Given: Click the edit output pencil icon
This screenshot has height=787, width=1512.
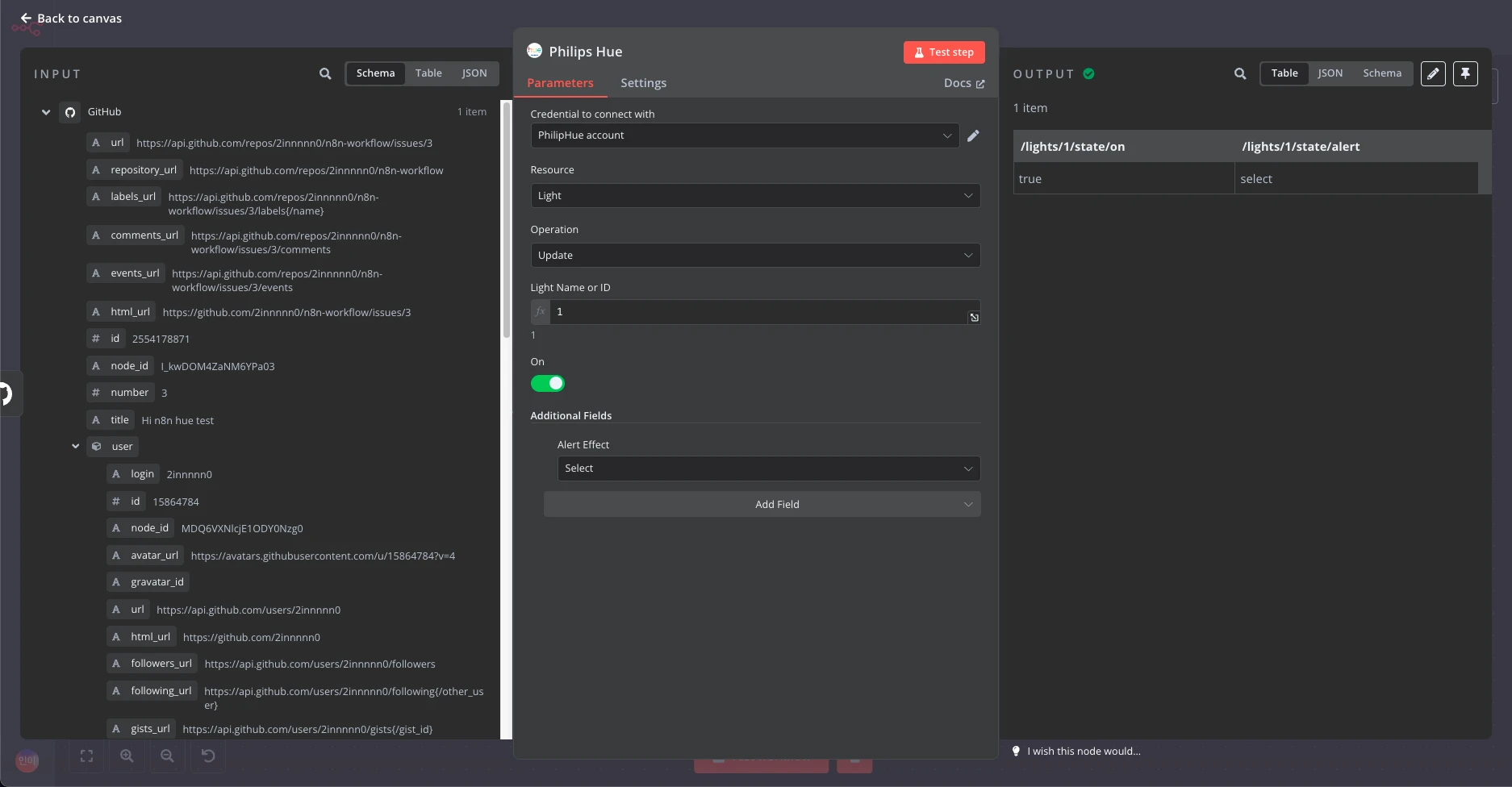Looking at the screenshot, I should tap(1433, 73).
